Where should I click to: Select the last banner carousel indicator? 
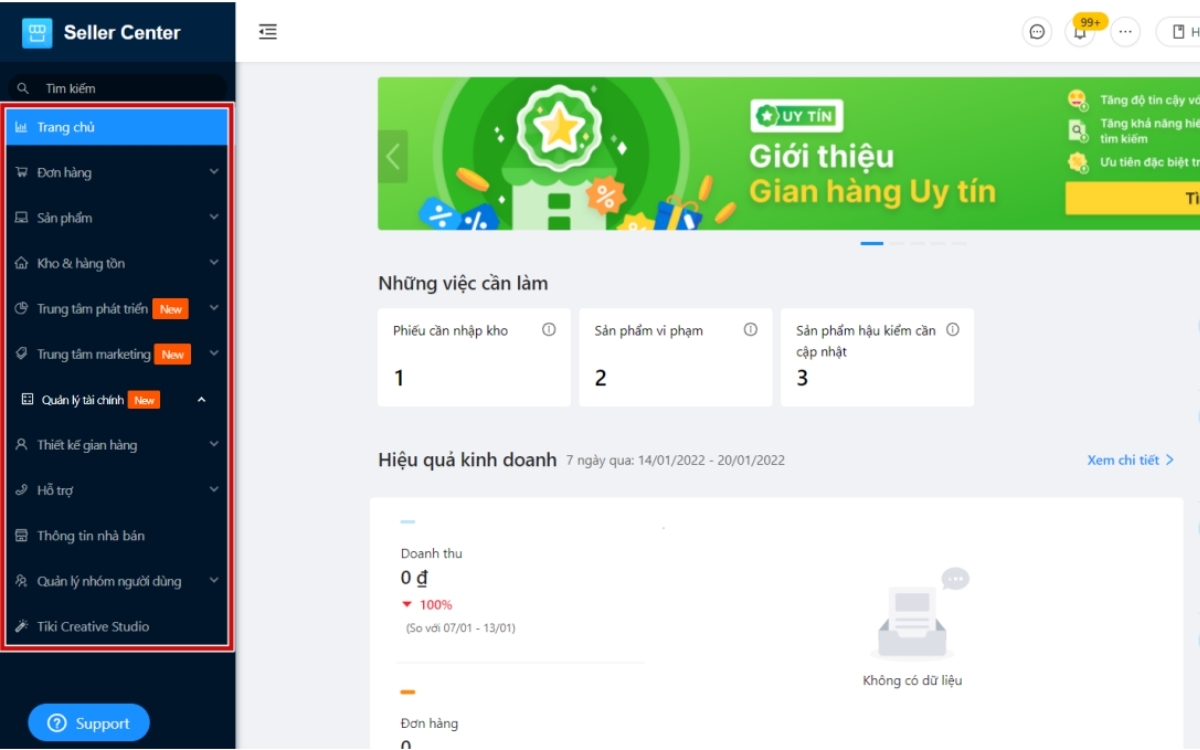pos(959,243)
